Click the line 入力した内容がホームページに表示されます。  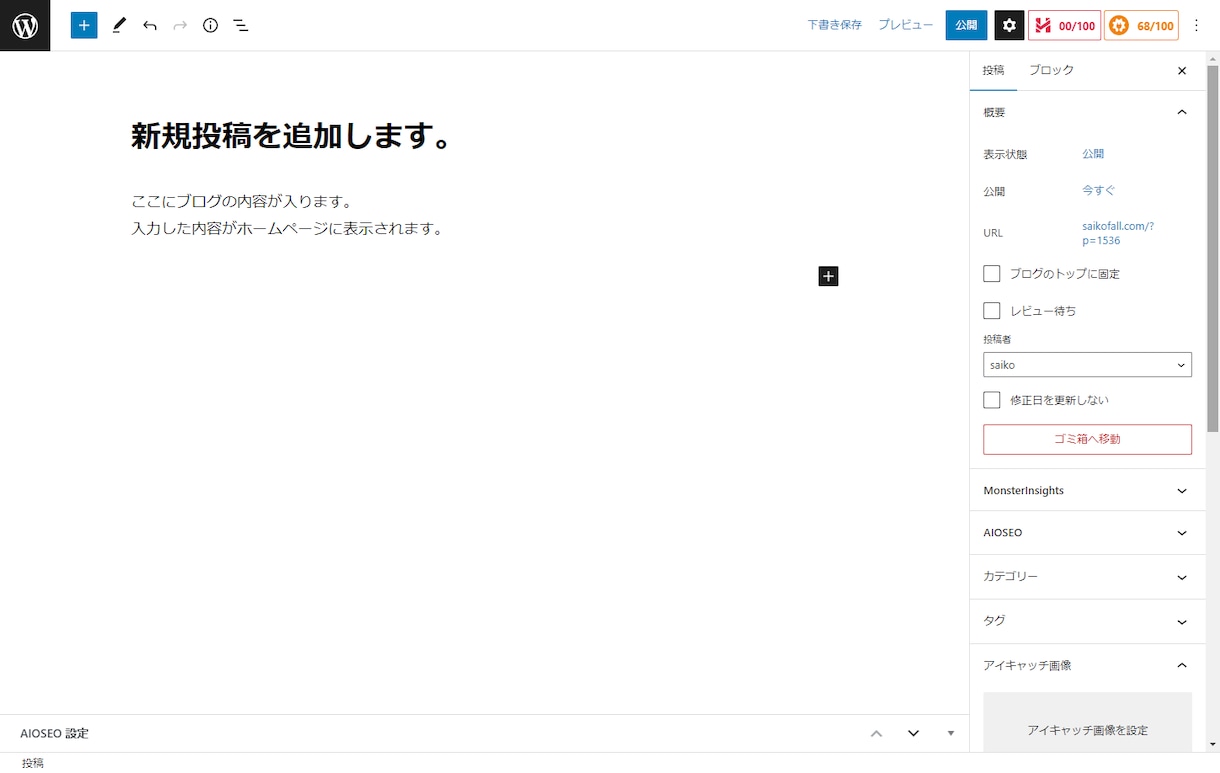pyautogui.click(x=287, y=228)
